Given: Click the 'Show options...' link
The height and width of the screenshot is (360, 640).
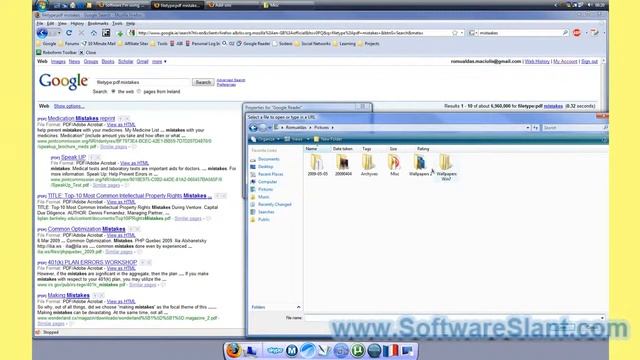Looking at the screenshot, I should coord(69,106).
